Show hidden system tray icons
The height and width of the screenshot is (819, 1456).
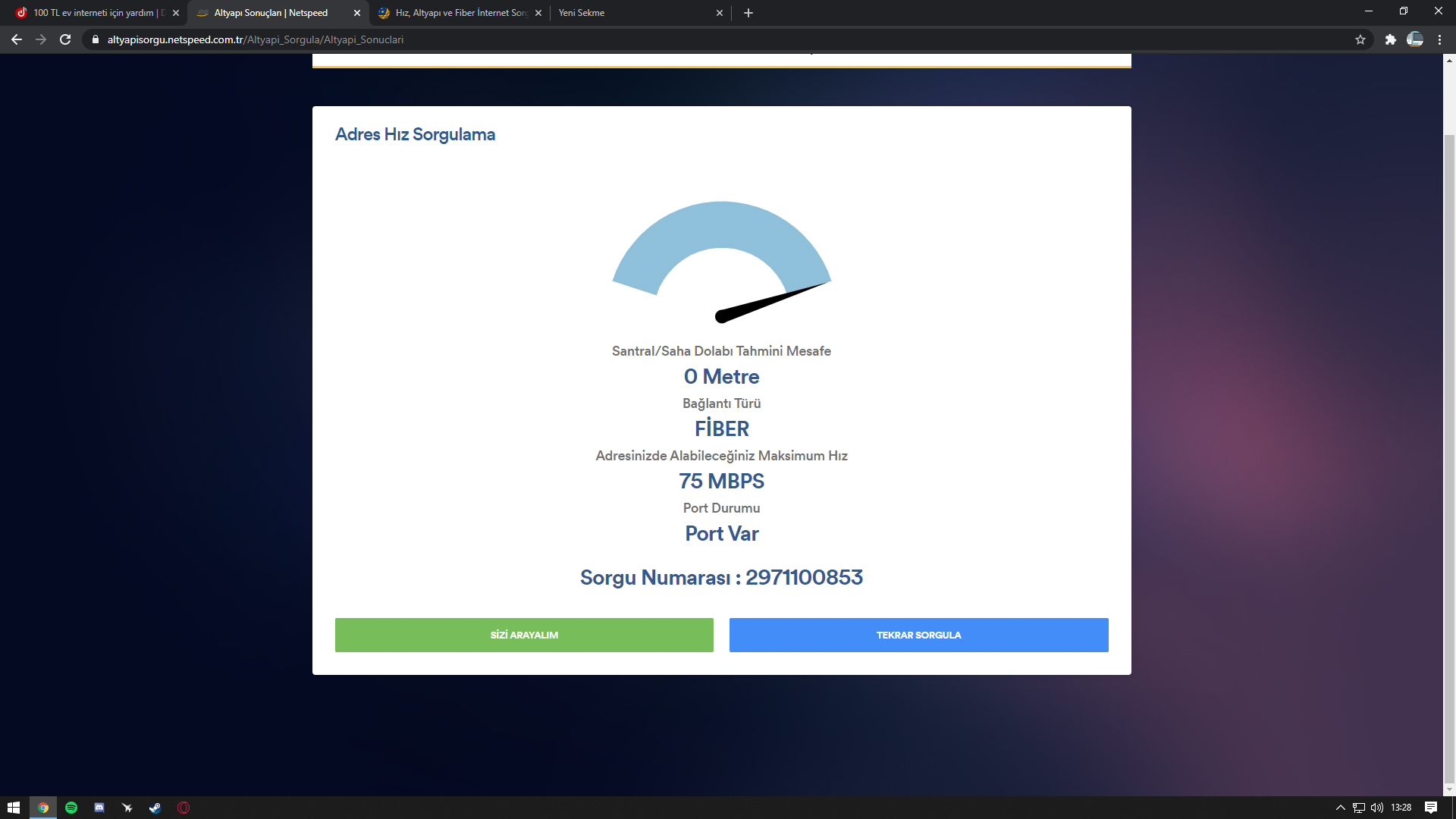(1340, 808)
